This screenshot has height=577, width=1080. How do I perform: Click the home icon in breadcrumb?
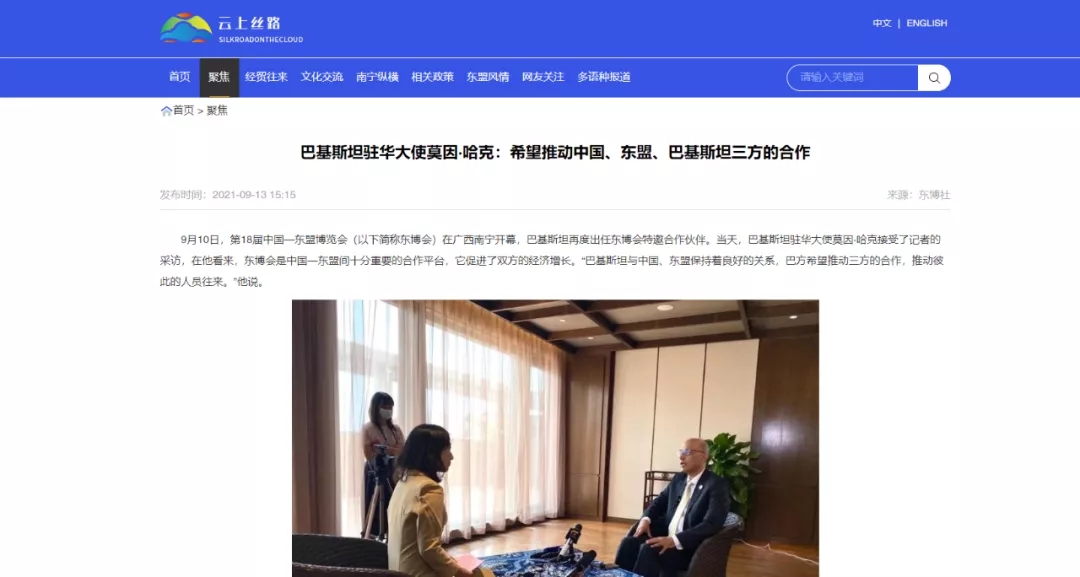[x=166, y=111]
